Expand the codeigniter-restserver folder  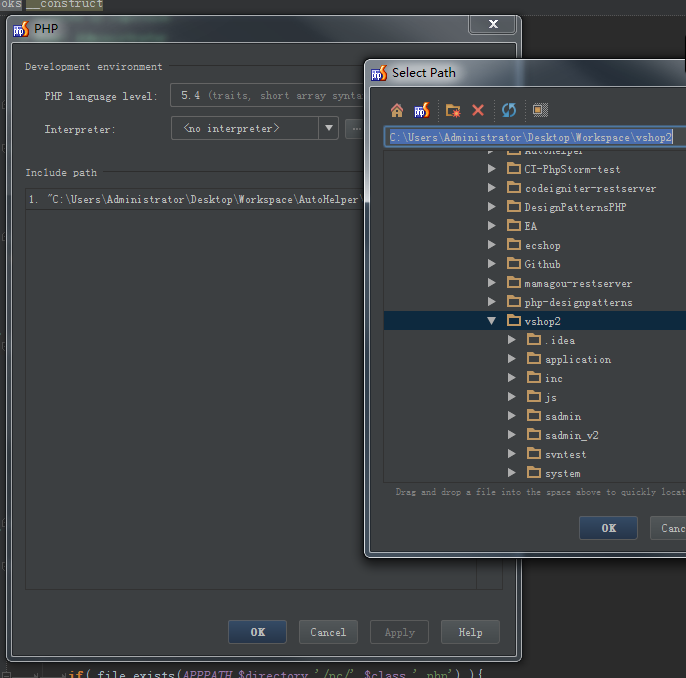click(492, 188)
